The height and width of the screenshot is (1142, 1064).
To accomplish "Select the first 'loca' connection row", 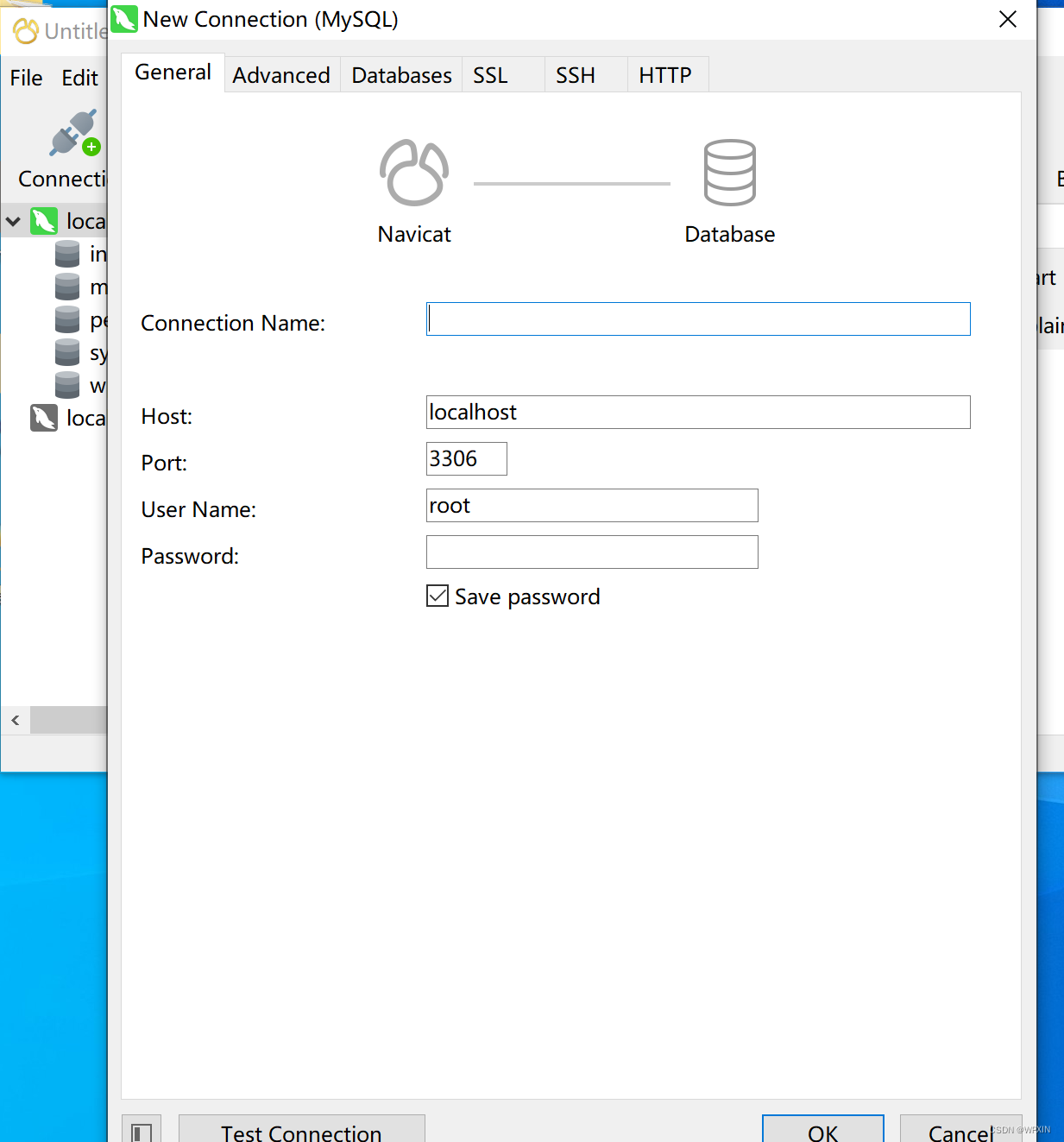I will 55,221.
